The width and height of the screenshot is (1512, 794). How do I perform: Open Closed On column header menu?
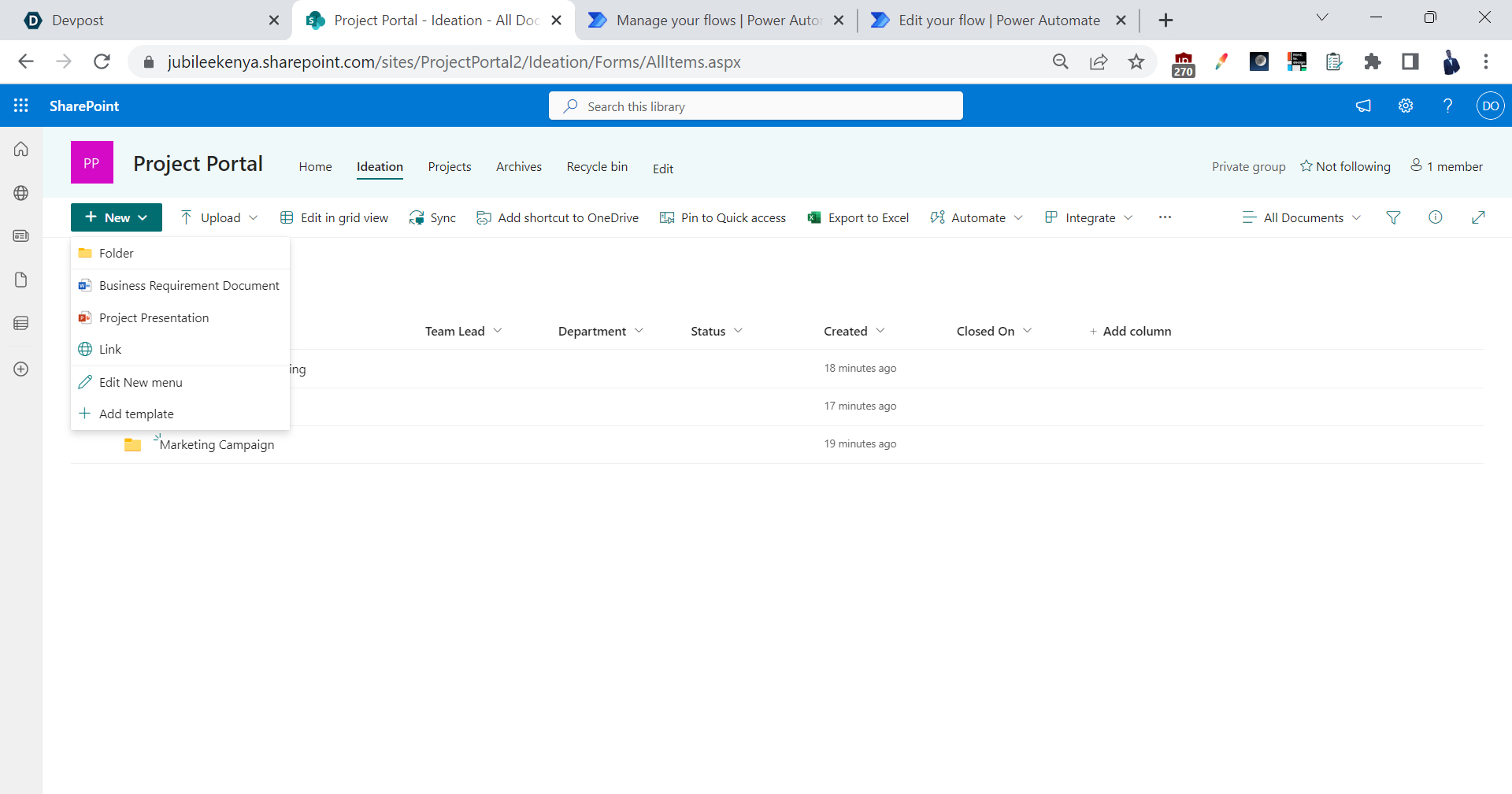coord(994,331)
